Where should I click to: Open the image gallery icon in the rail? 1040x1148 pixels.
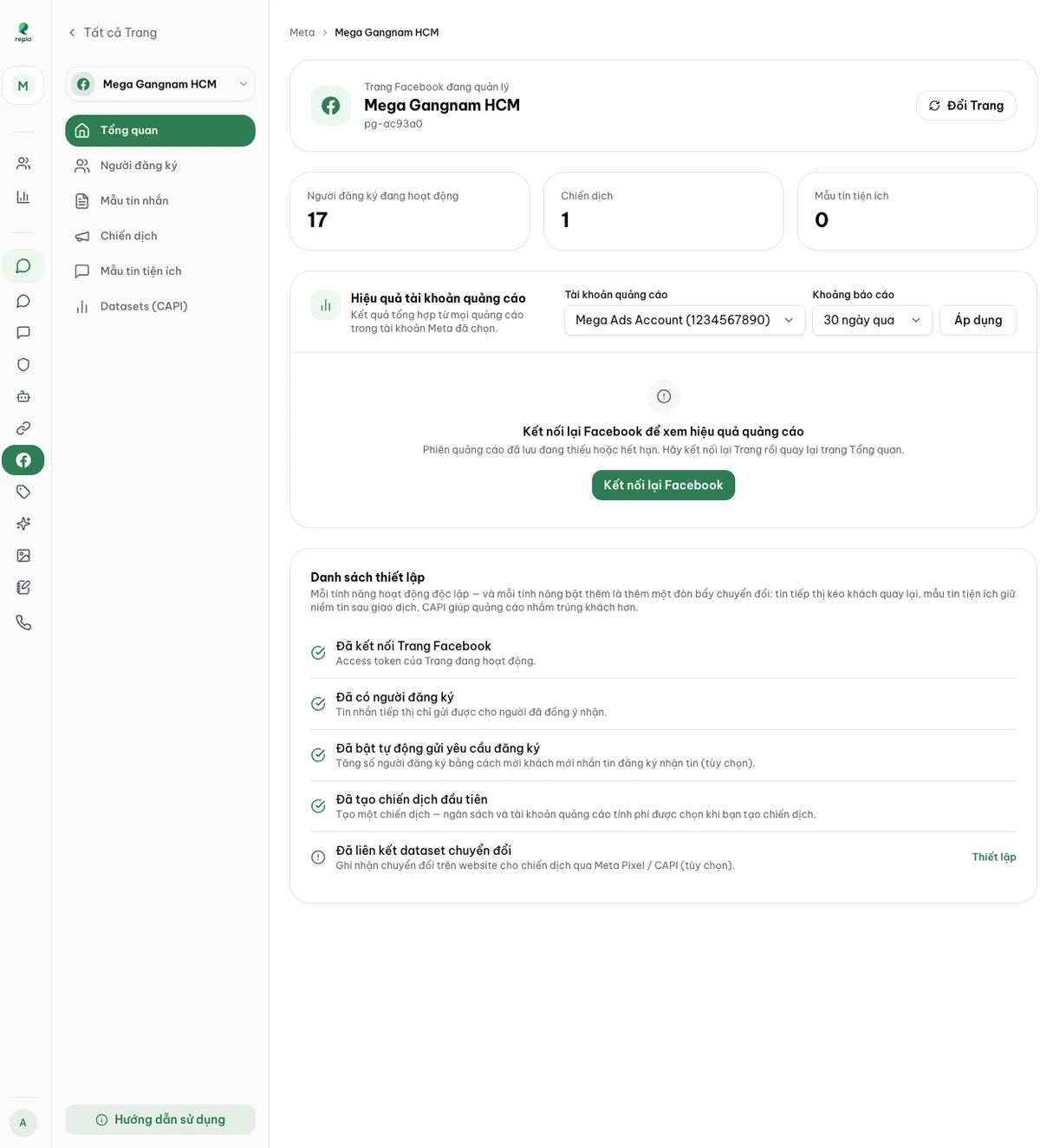pos(23,556)
